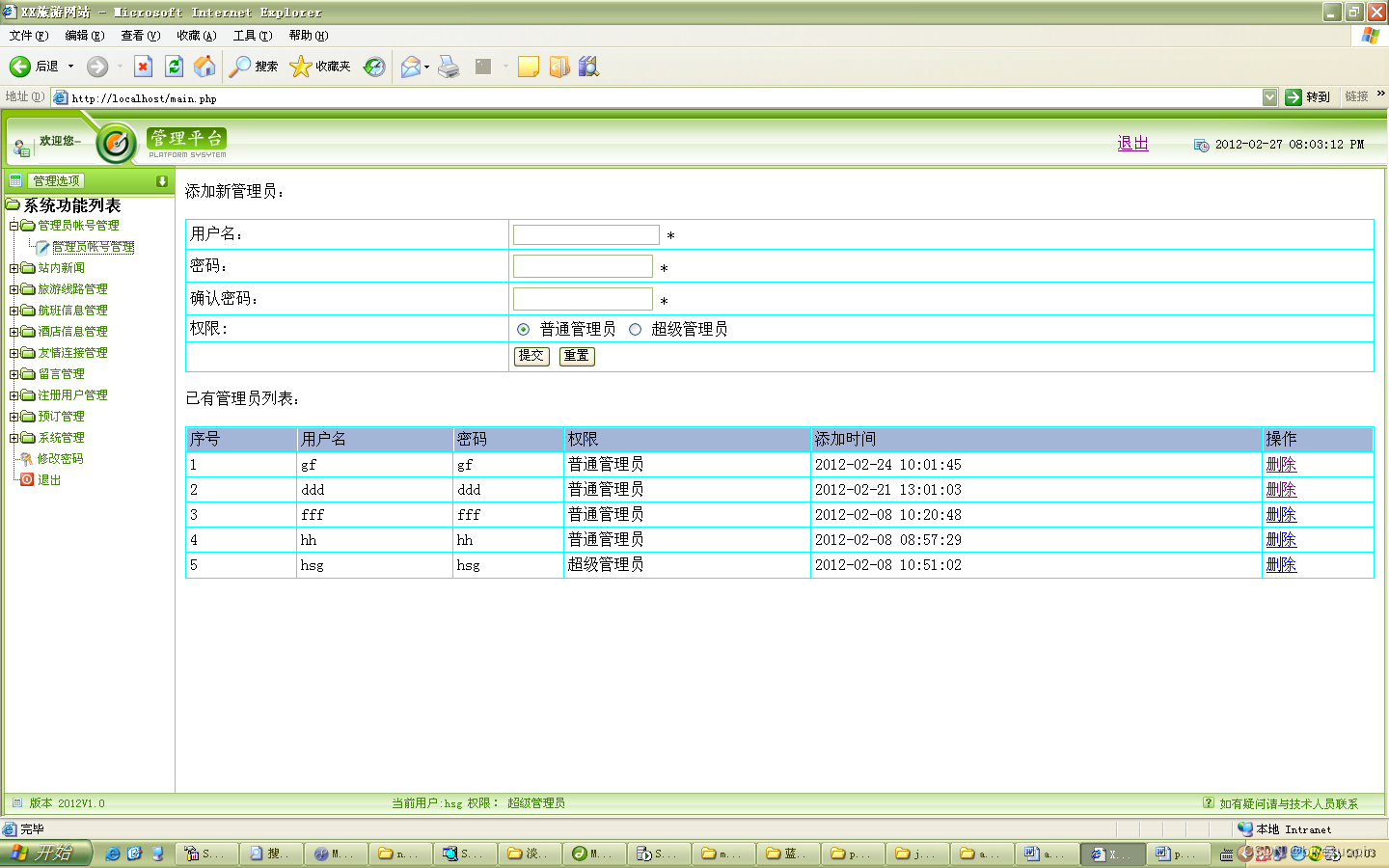Click the IE Back arrow button
The image size is (1389, 868).
[x=20, y=67]
